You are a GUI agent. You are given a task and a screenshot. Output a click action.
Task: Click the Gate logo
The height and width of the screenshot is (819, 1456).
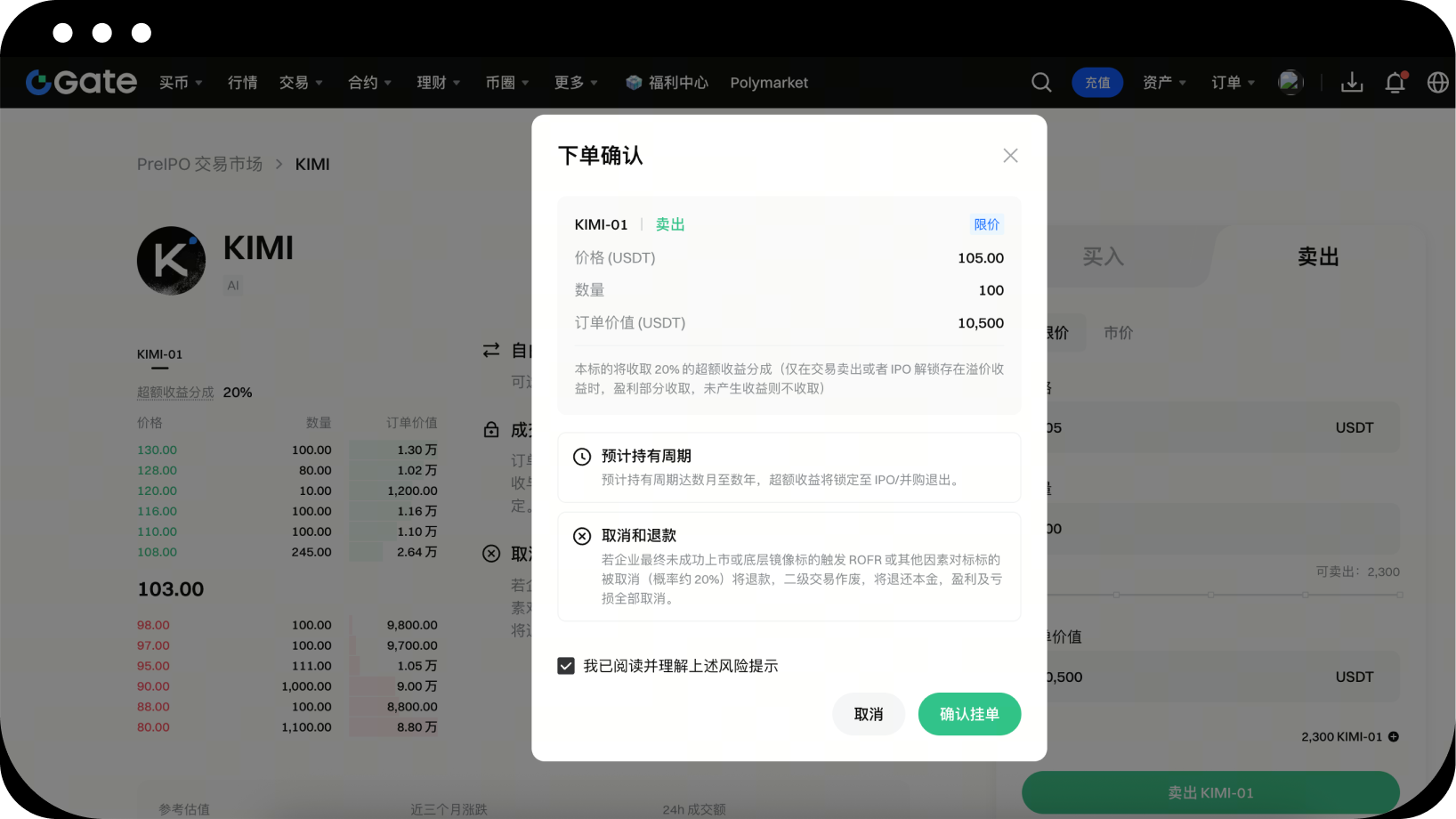pyautogui.click(x=81, y=82)
